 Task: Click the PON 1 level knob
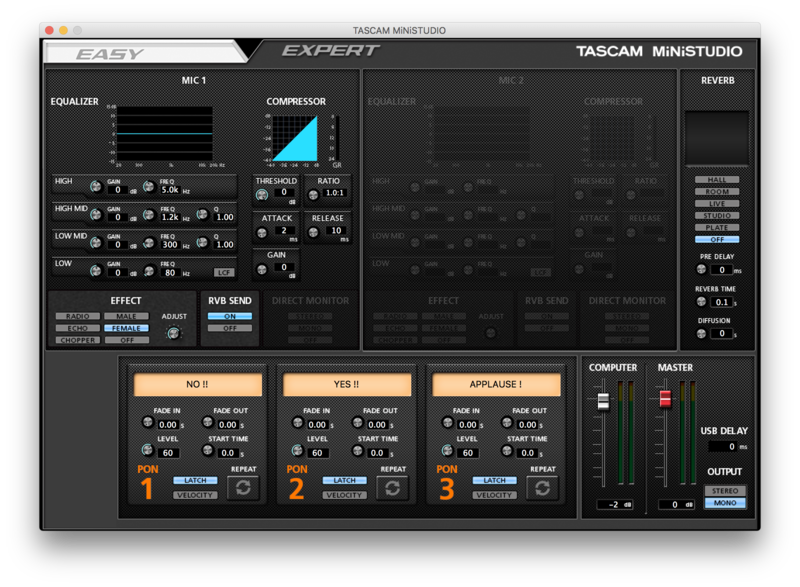[x=148, y=451]
